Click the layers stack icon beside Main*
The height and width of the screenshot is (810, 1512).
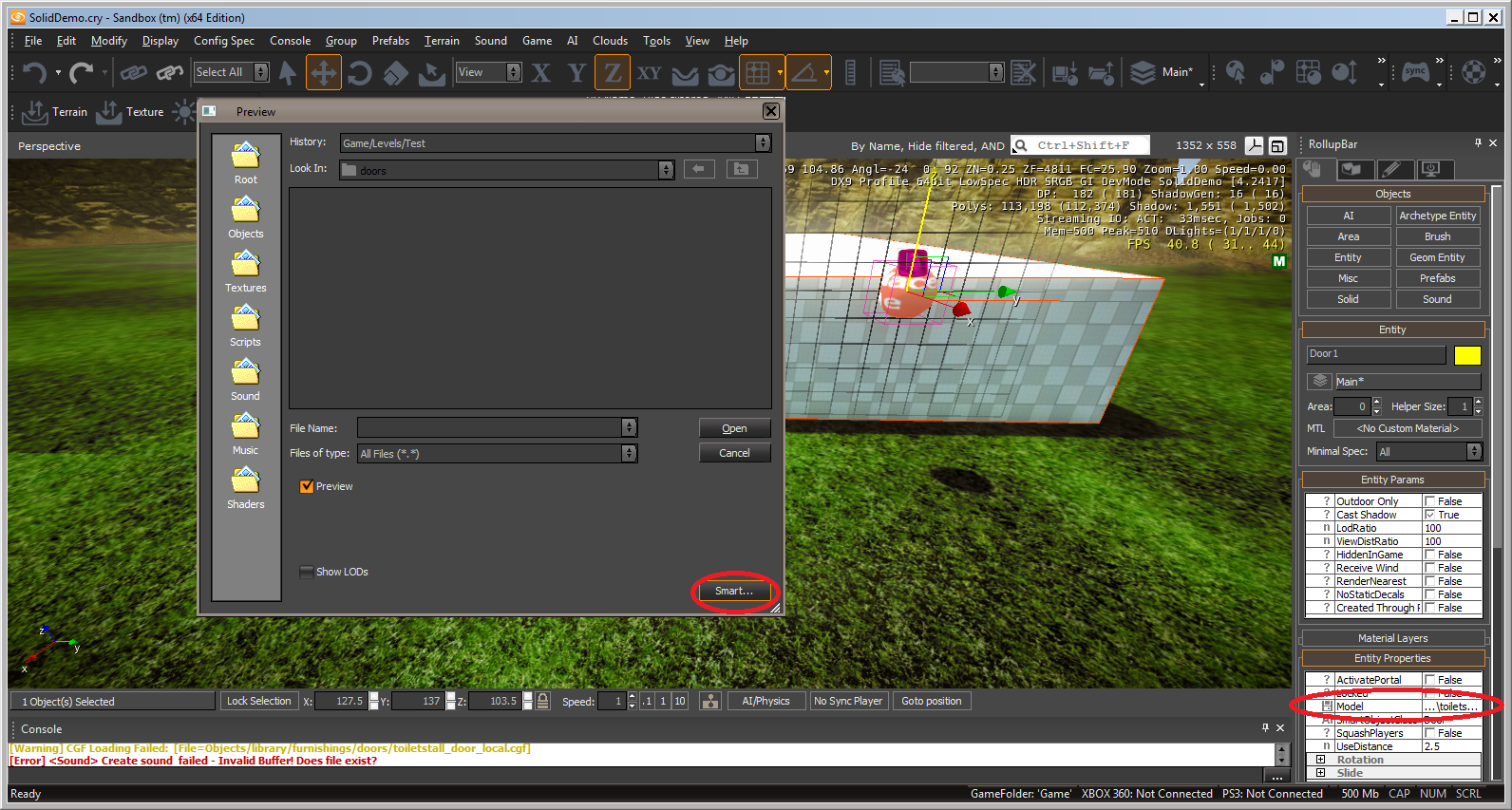coord(1143,72)
